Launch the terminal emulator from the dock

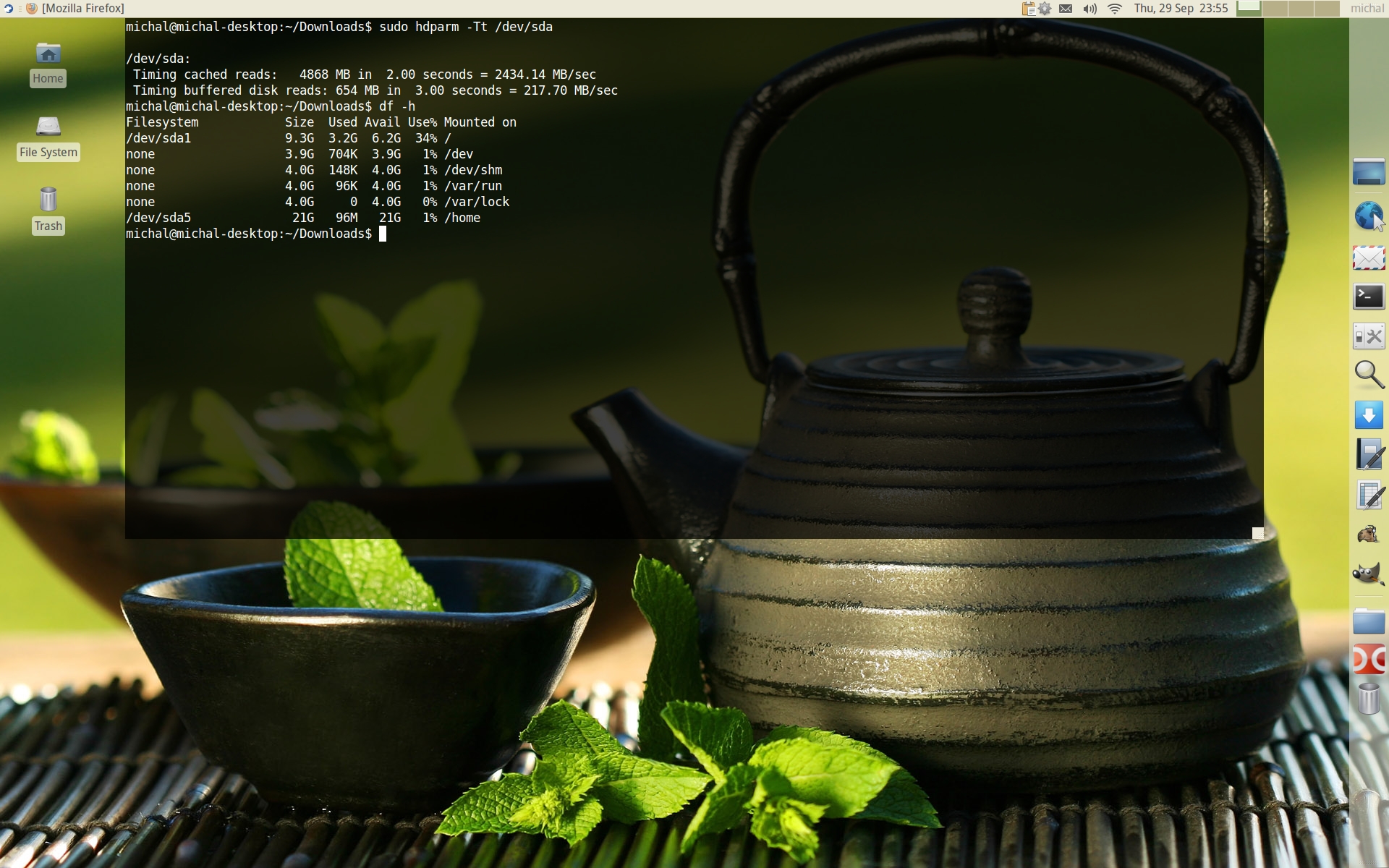pyautogui.click(x=1369, y=296)
